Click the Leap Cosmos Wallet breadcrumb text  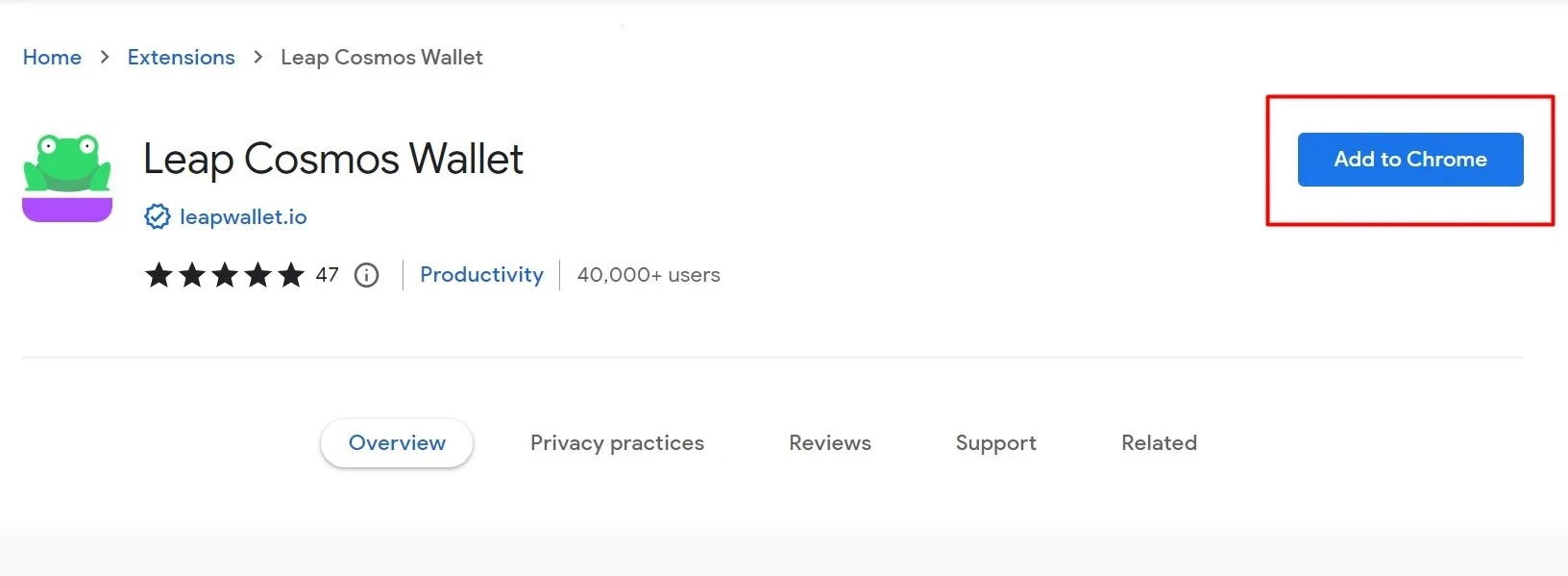pos(381,58)
